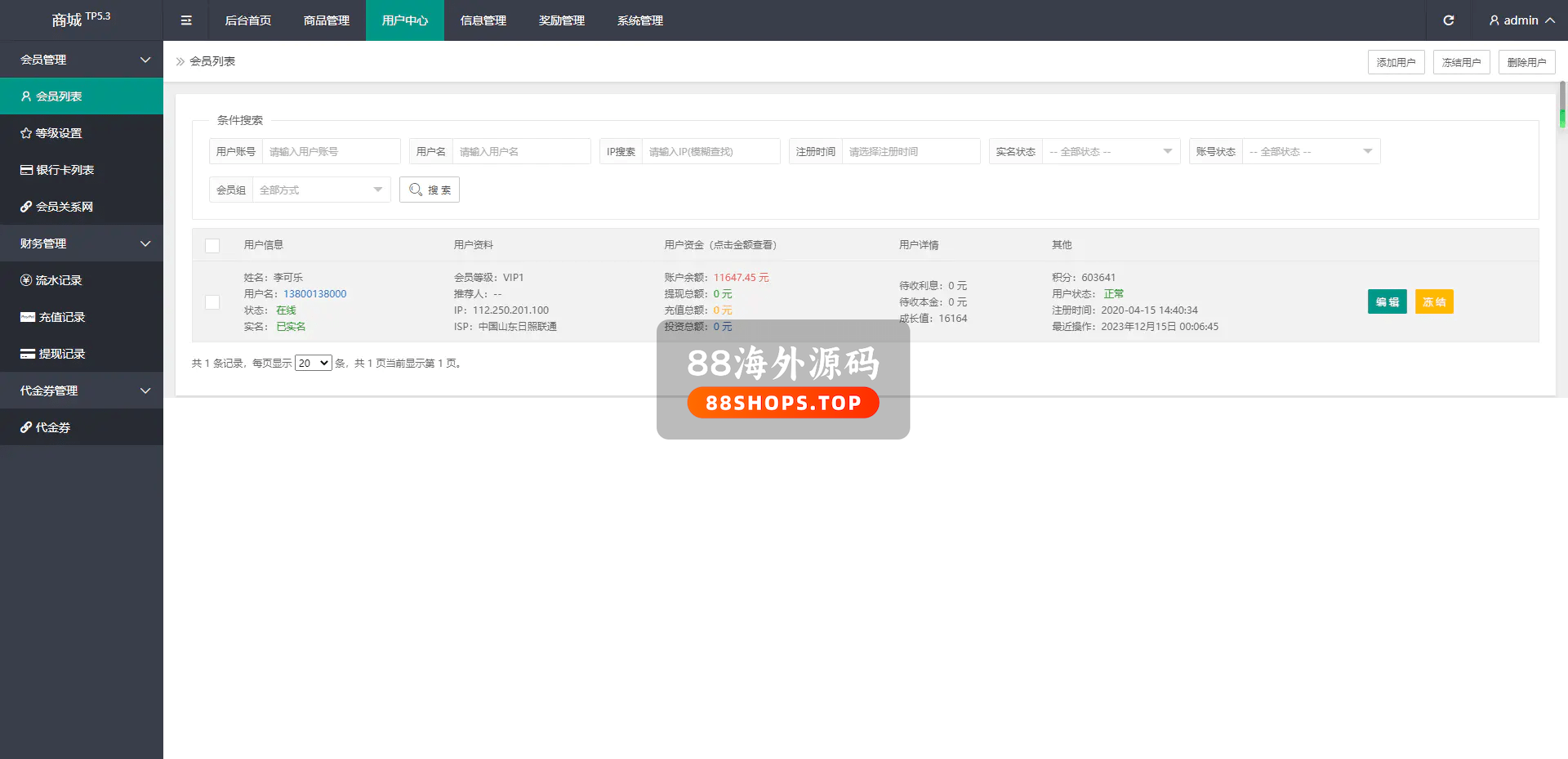Click the refresh icon in top bar

[1448, 20]
